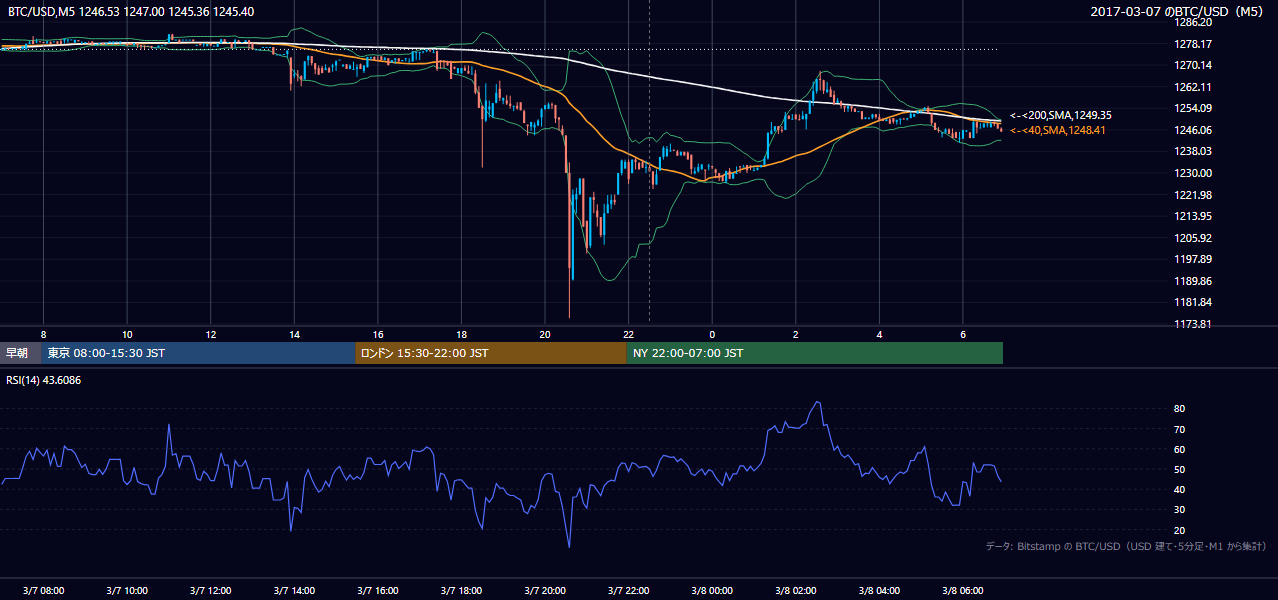Viewport: 1278px width, 600px height.
Task: Click hour label 14 under price chart
Action: coord(294,334)
